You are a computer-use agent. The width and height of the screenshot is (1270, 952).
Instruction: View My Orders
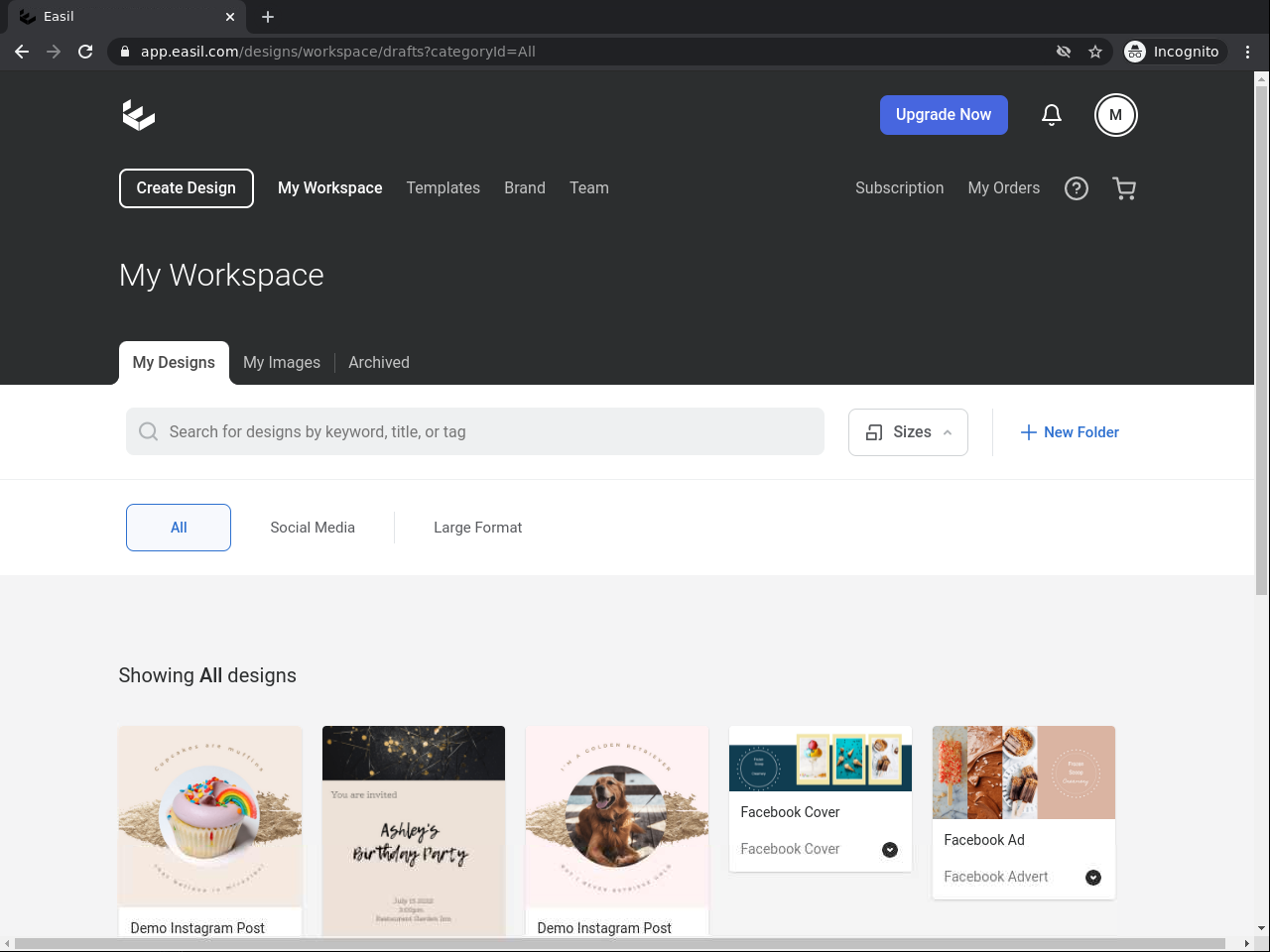1004,188
